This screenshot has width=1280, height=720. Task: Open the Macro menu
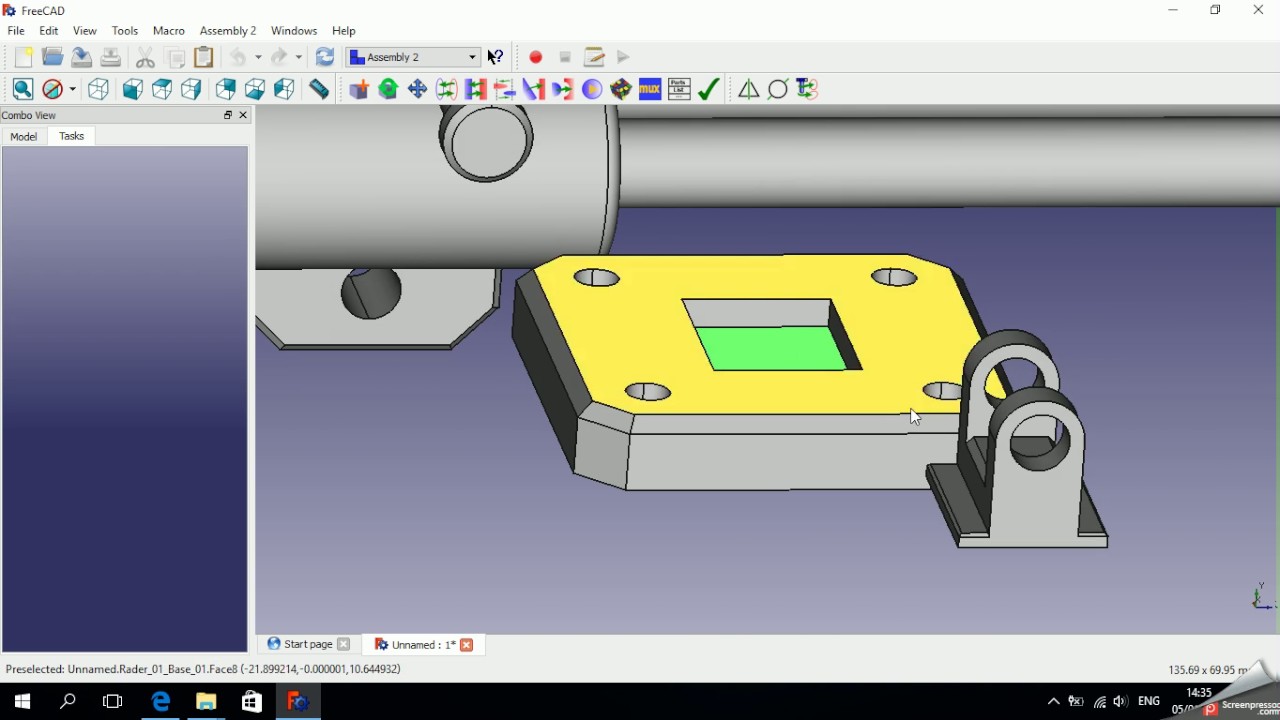coord(169,31)
